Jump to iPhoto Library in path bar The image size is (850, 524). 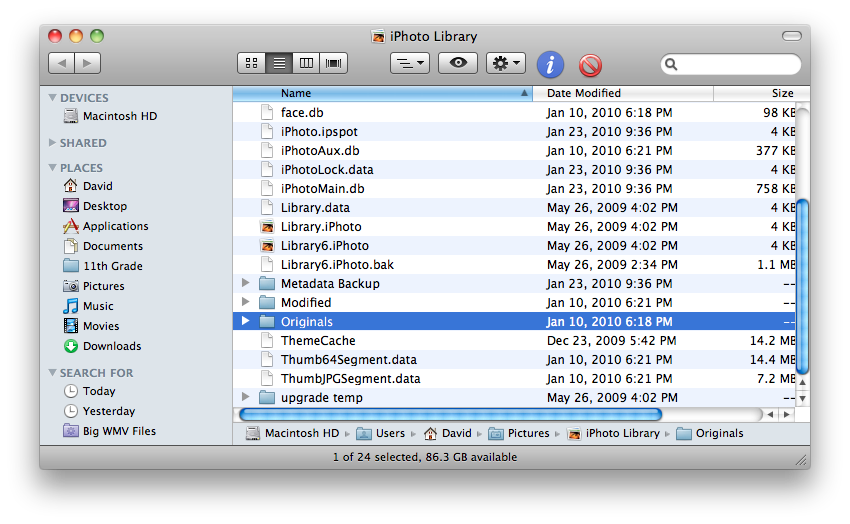[614, 434]
